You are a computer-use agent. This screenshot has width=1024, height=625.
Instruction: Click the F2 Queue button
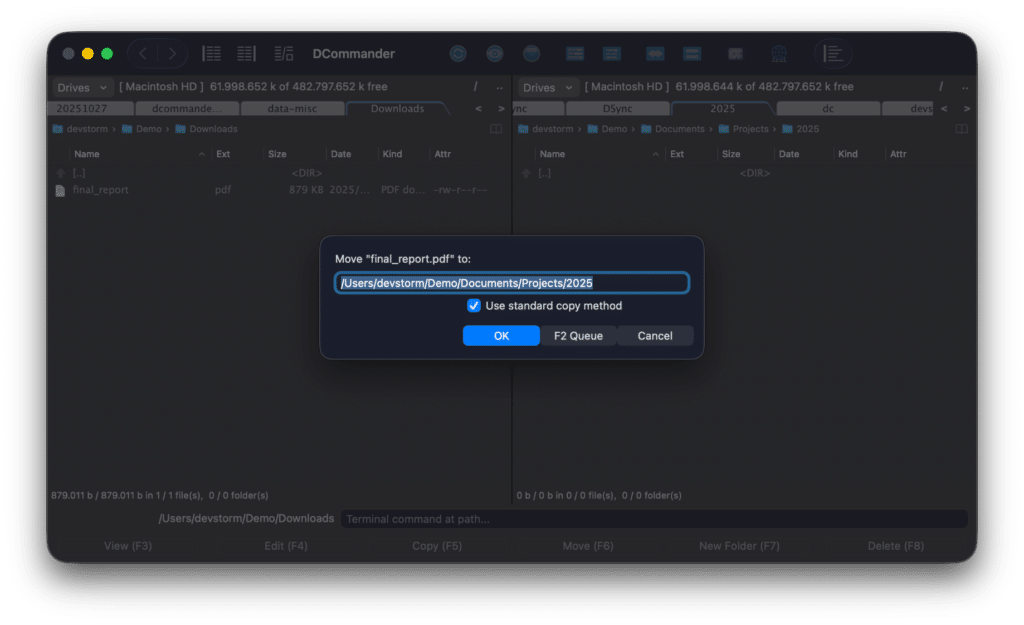578,336
